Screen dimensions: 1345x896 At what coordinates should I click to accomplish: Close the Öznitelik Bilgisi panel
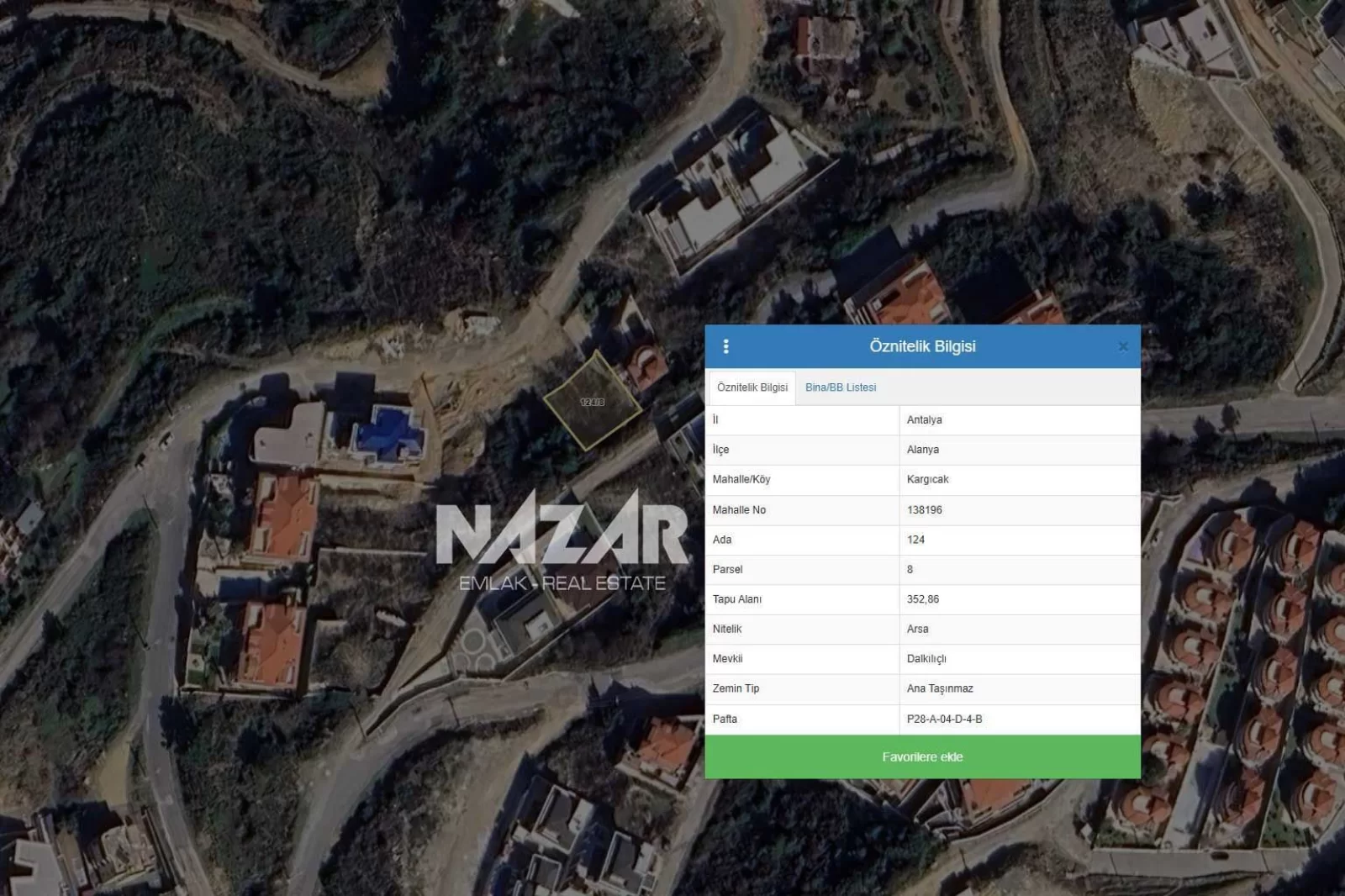point(1123,346)
